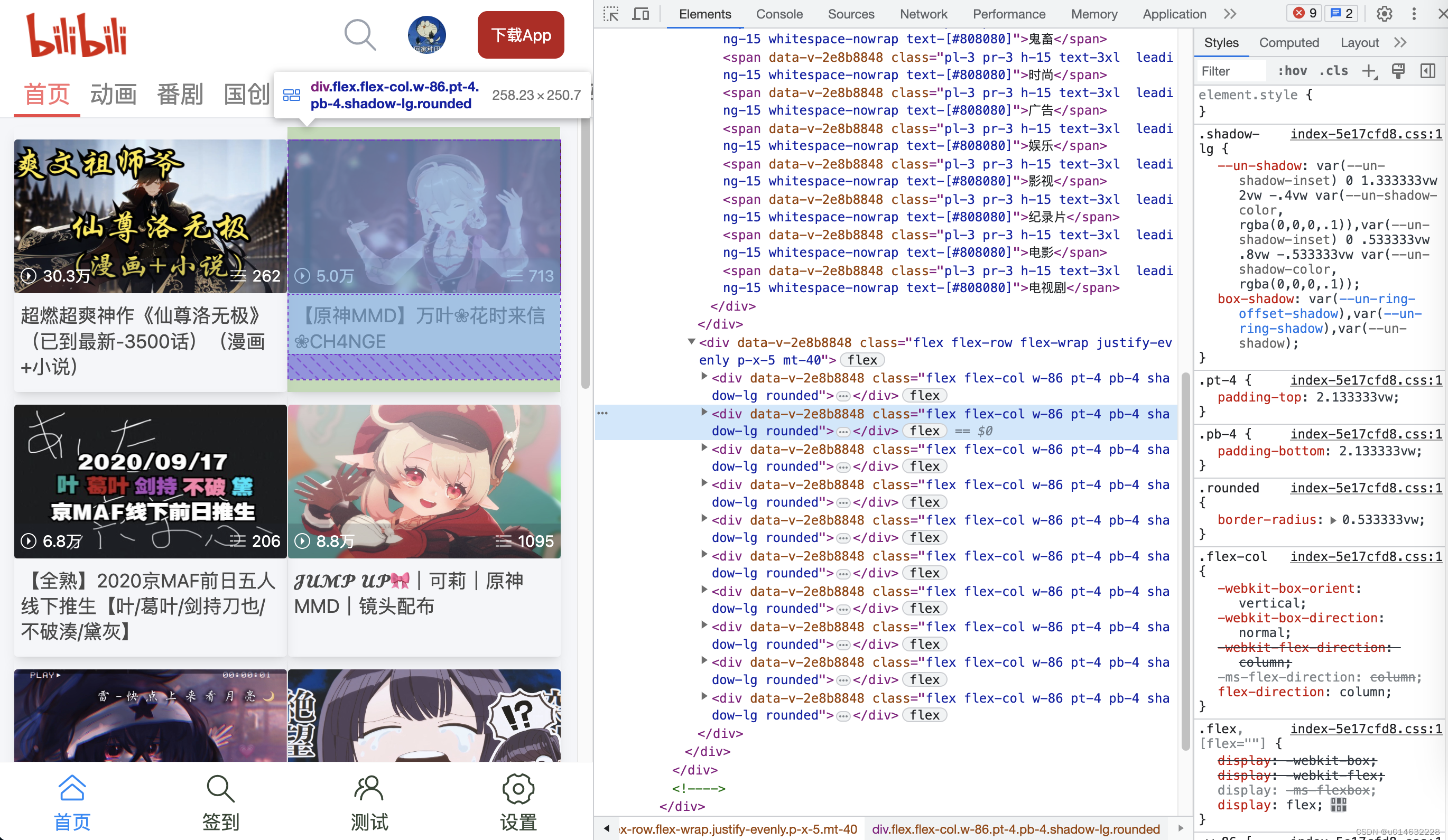This screenshot has width=1448, height=840.
Task: Click the three-dot gutter on selected node
Action: pos(602,413)
